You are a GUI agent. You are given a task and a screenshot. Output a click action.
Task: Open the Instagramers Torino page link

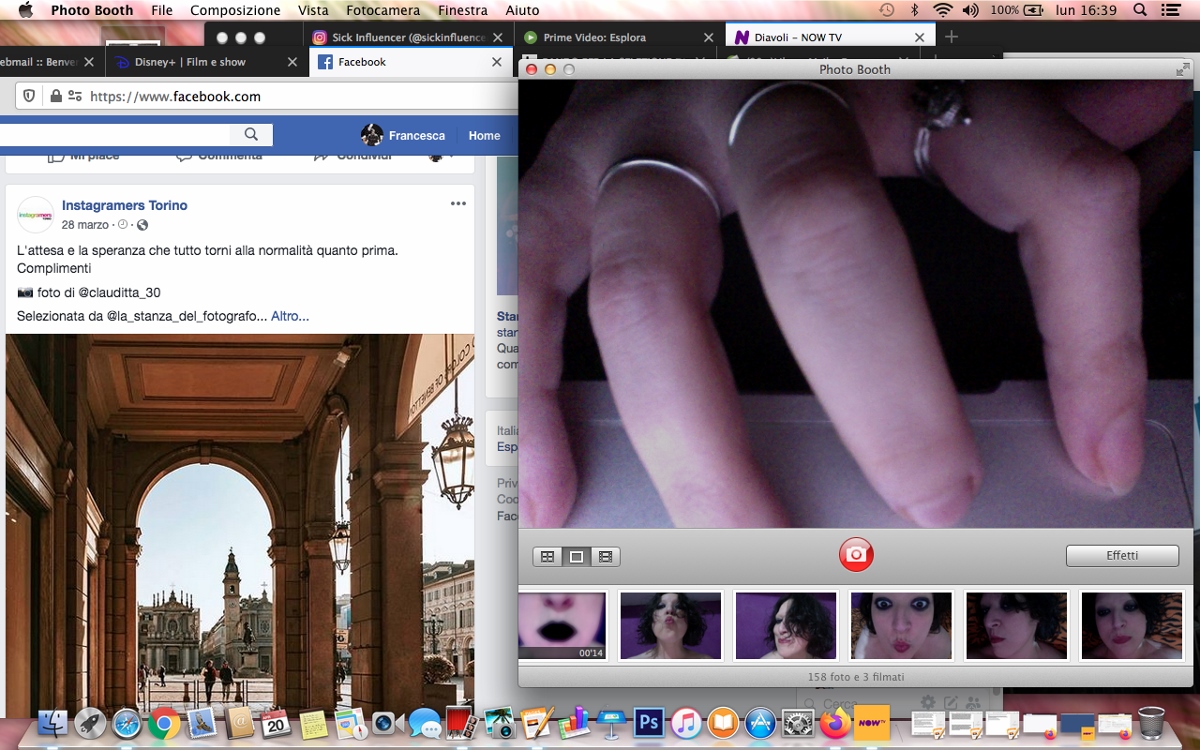click(x=125, y=205)
